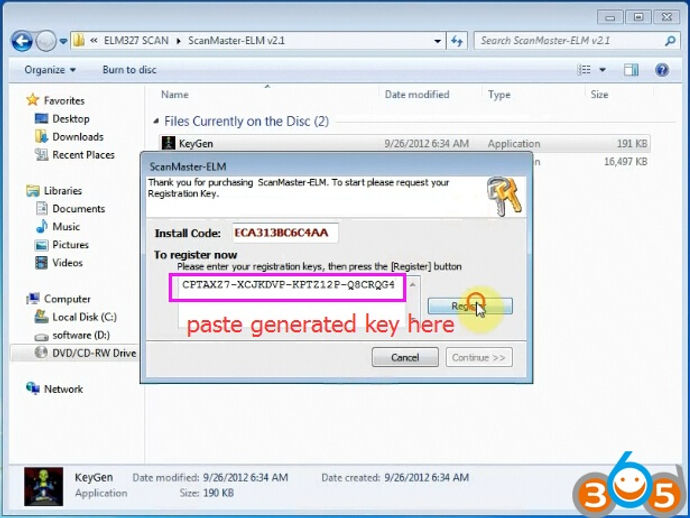Open the Organize menu
Screen dimensions: 690x518
coord(50,70)
